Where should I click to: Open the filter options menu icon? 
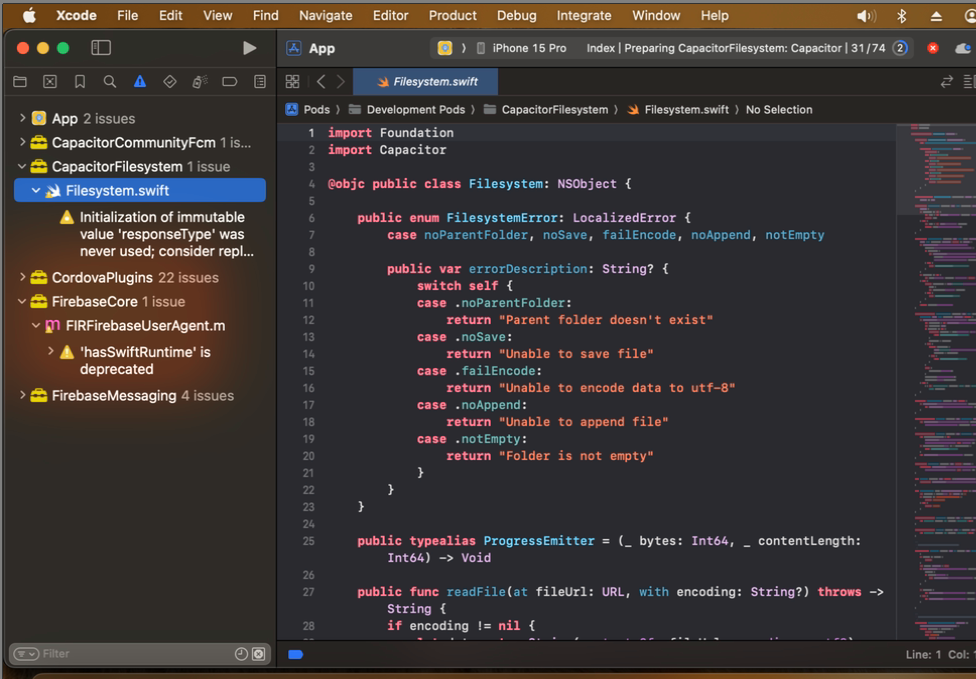coord(26,653)
